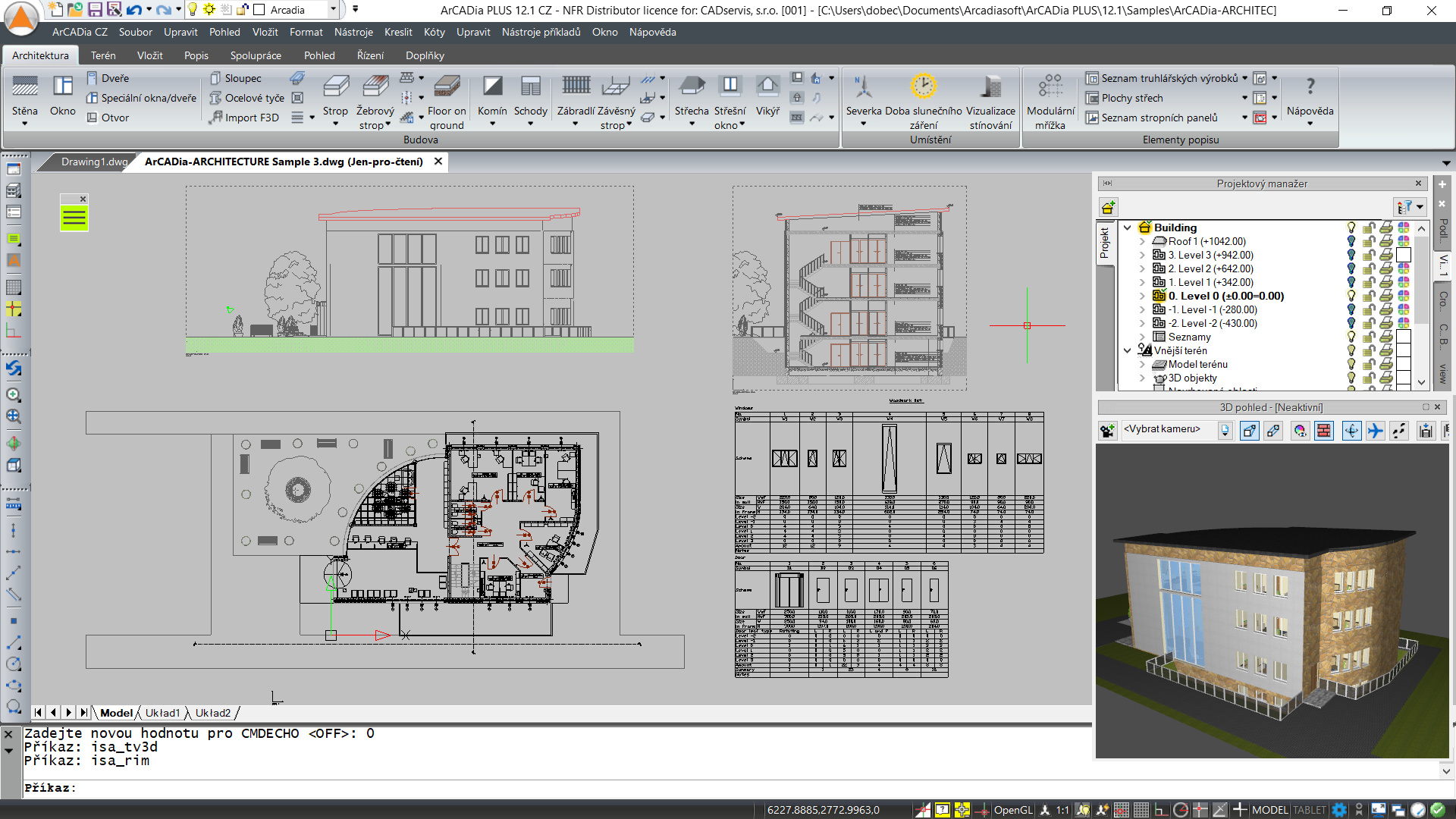This screenshot has width=1456, height=819.
Task: Switch to Drawing1.dwg document tab
Action: pos(94,162)
